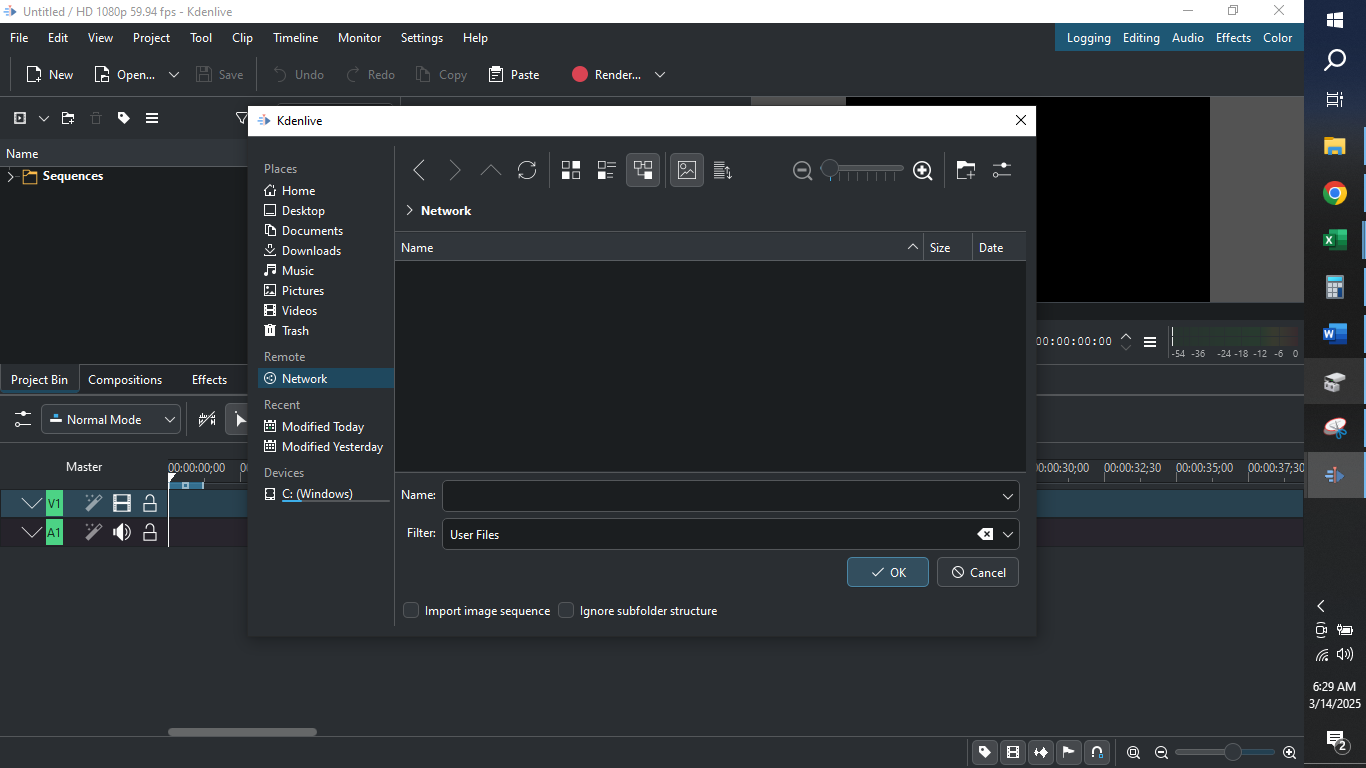Adjust the timeline zoom slider
The width and height of the screenshot is (1366, 768).
(x=1225, y=752)
